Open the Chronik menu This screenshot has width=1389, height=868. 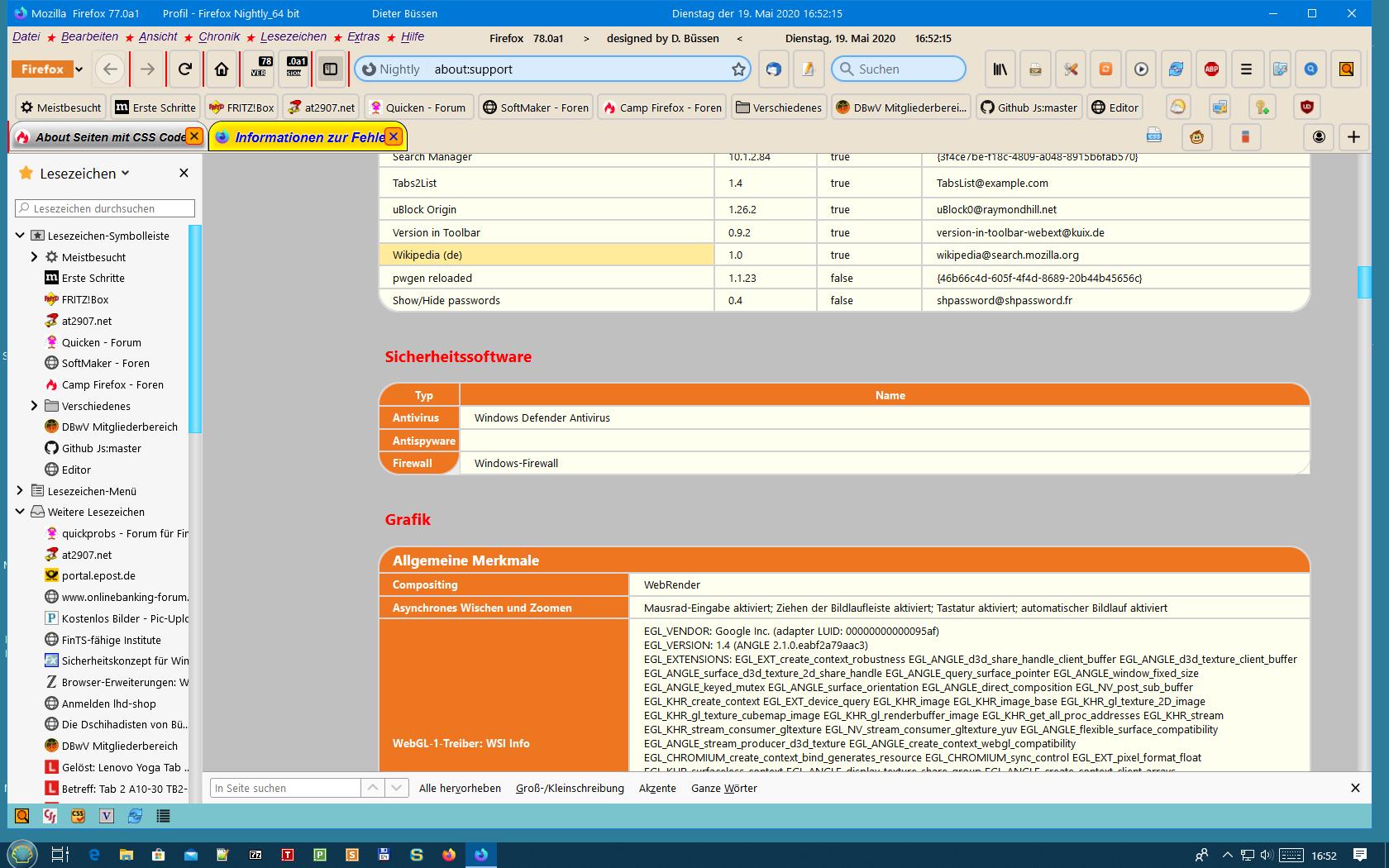tap(219, 36)
